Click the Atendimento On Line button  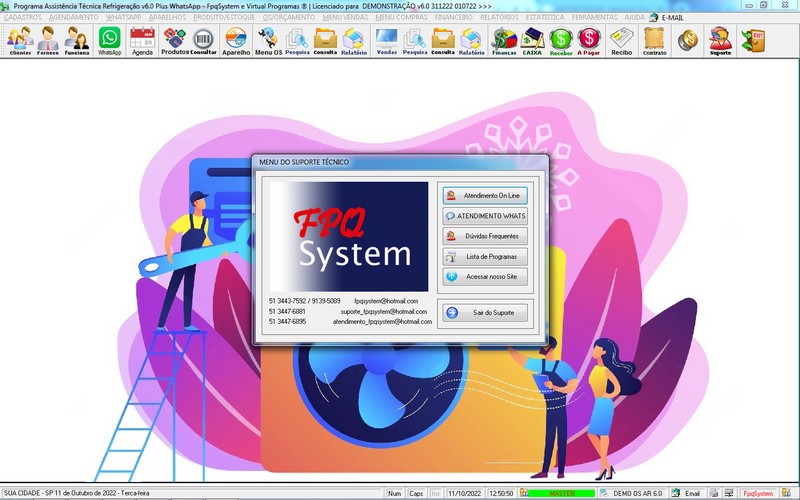tap(485, 195)
